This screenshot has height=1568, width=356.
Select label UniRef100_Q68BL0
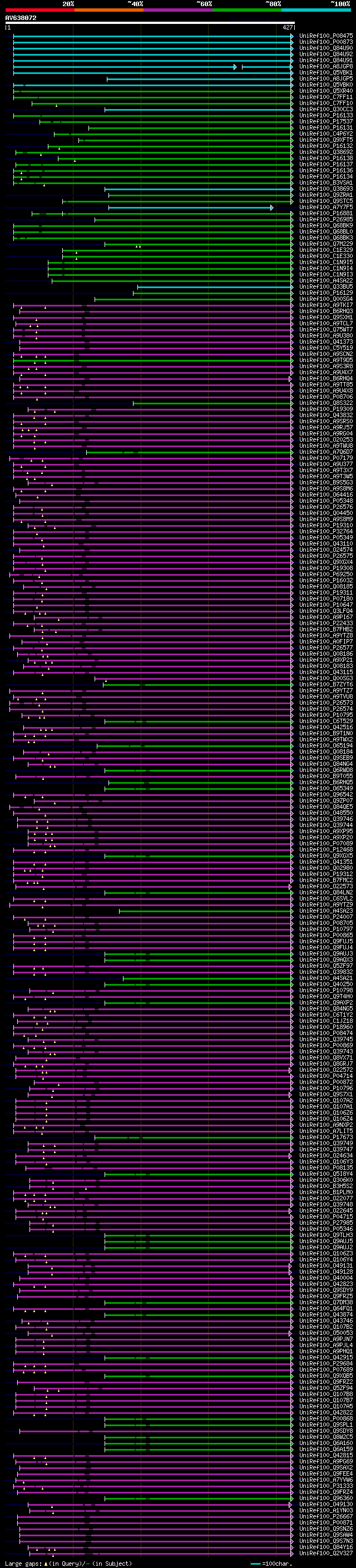pyautogui.click(x=326, y=231)
